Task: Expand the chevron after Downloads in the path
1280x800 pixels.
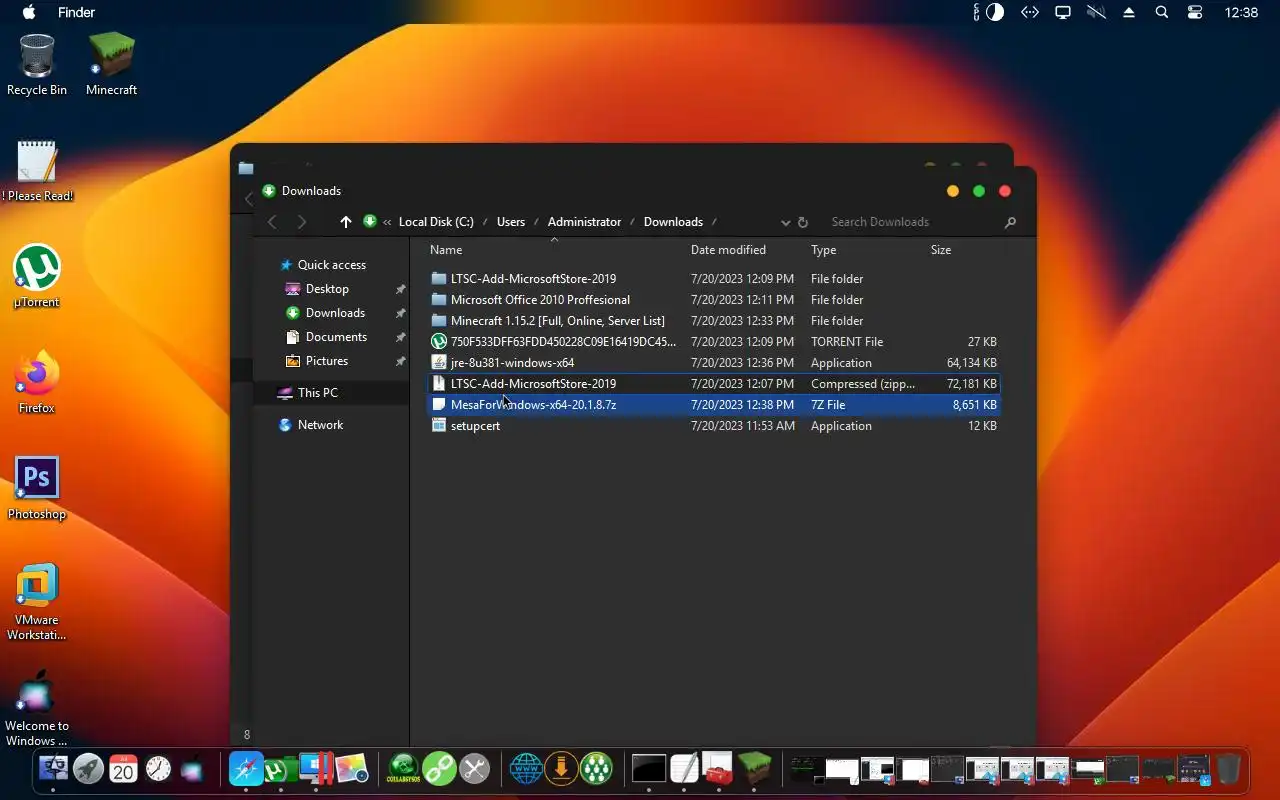Action: click(x=715, y=222)
